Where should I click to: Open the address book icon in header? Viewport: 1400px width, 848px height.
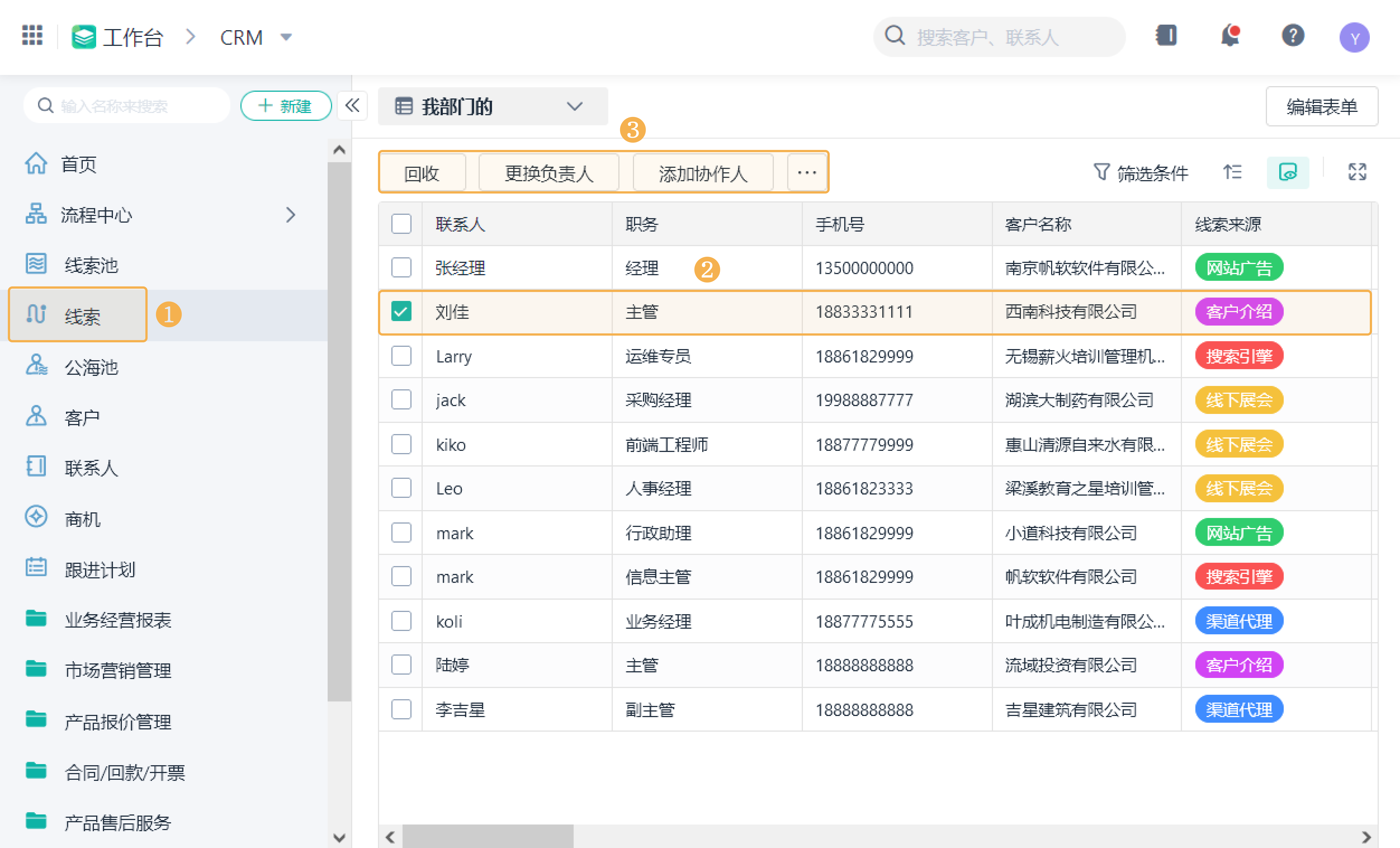pyautogui.click(x=1166, y=36)
